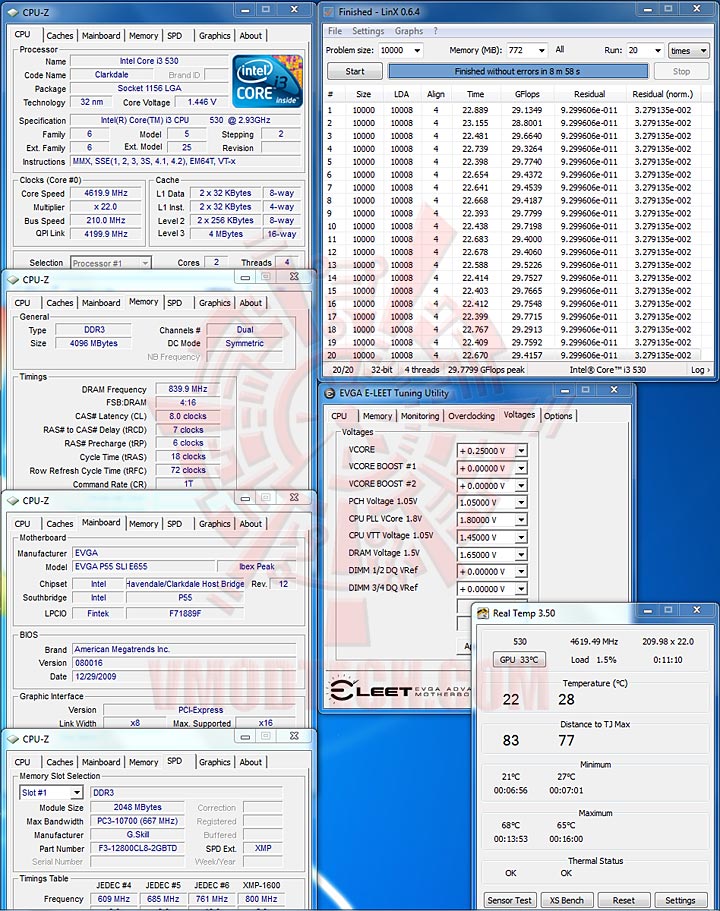Click the 'Finished without errors' progress bar
The width and height of the screenshot is (720, 911).
[x=517, y=71]
